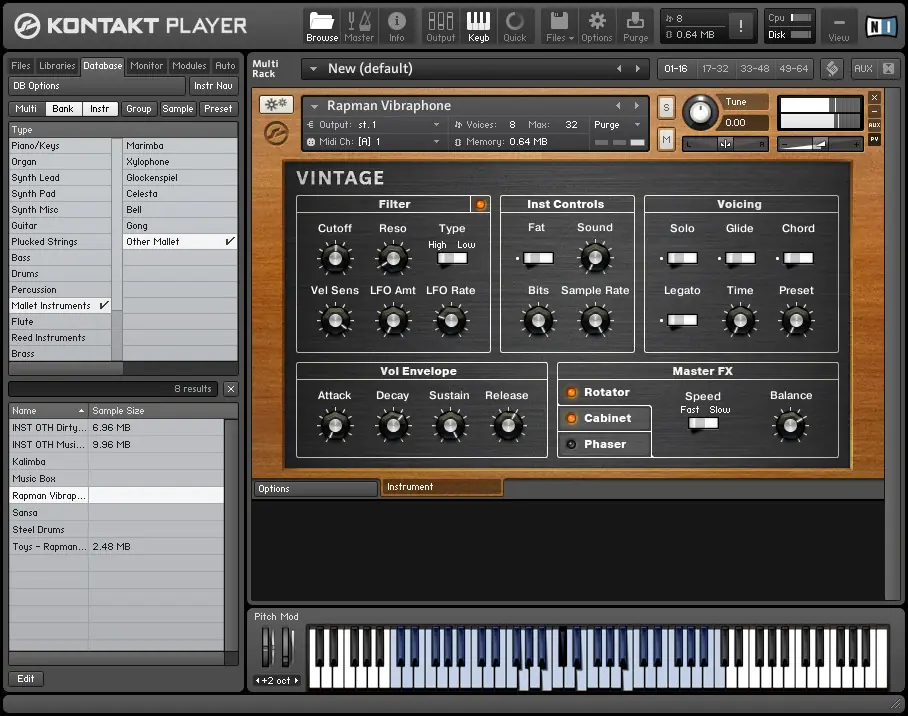Adjust the pan L/R slider
Screen dimensions: 908x716
click(725, 144)
